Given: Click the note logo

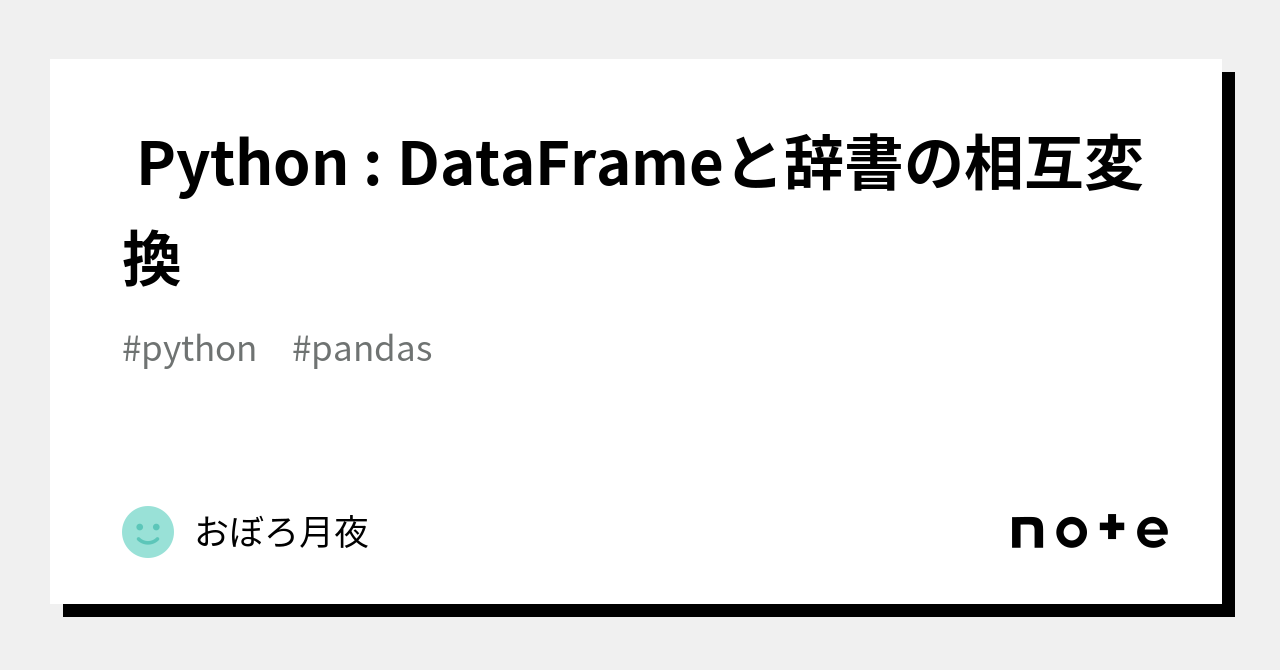Looking at the screenshot, I should (1089, 531).
